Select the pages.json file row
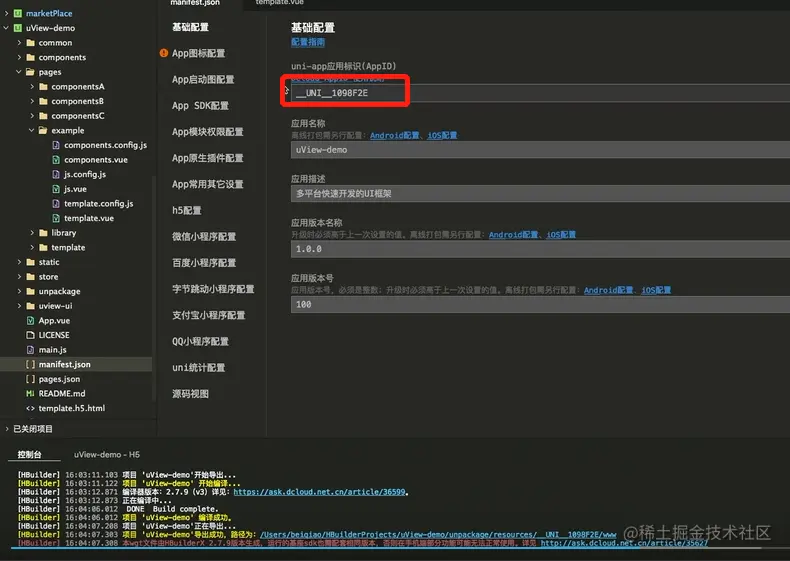This screenshot has height=561, width=790. click(76, 379)
